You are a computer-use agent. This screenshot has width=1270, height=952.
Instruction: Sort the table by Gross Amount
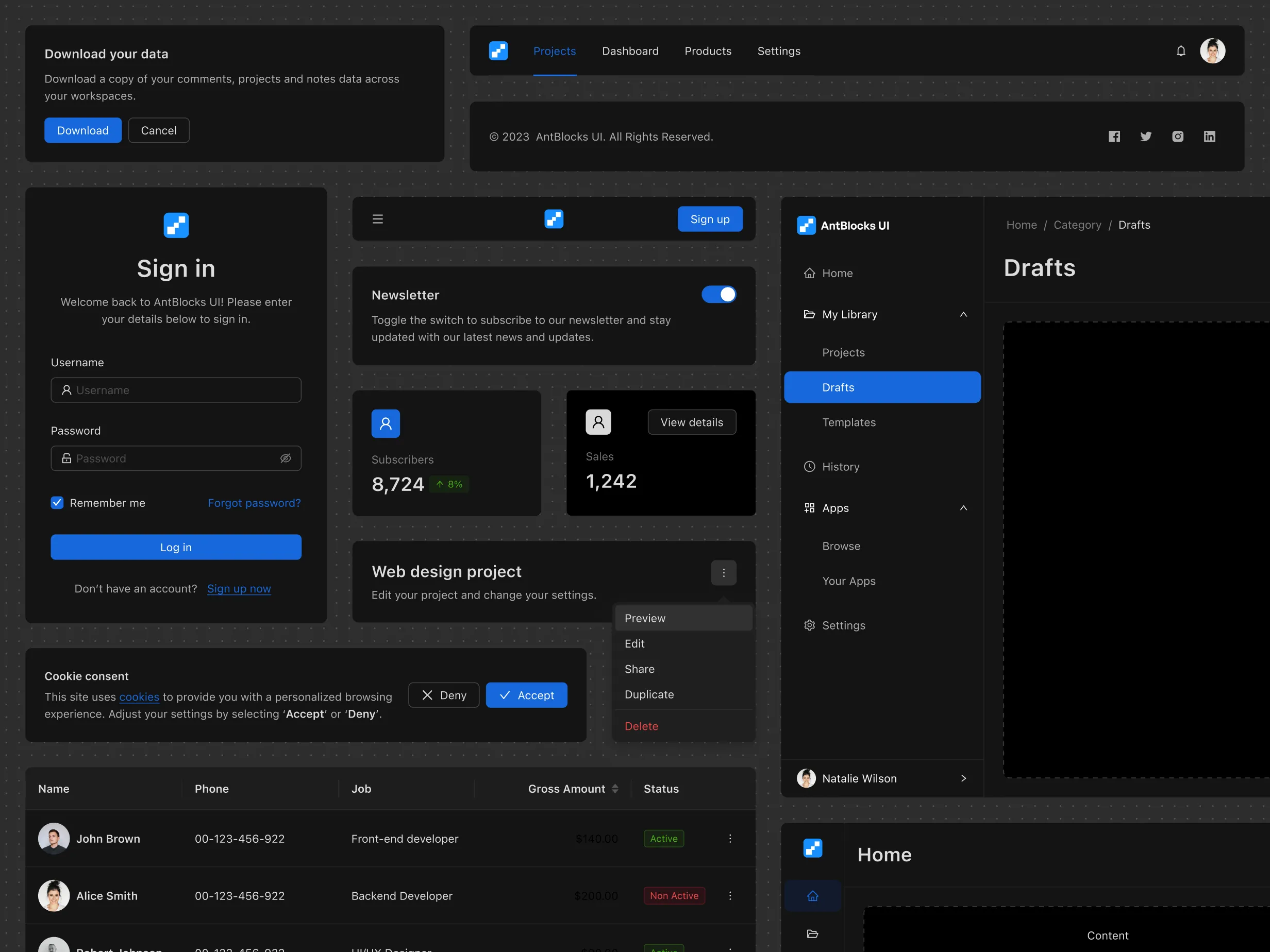pos(616,789)
